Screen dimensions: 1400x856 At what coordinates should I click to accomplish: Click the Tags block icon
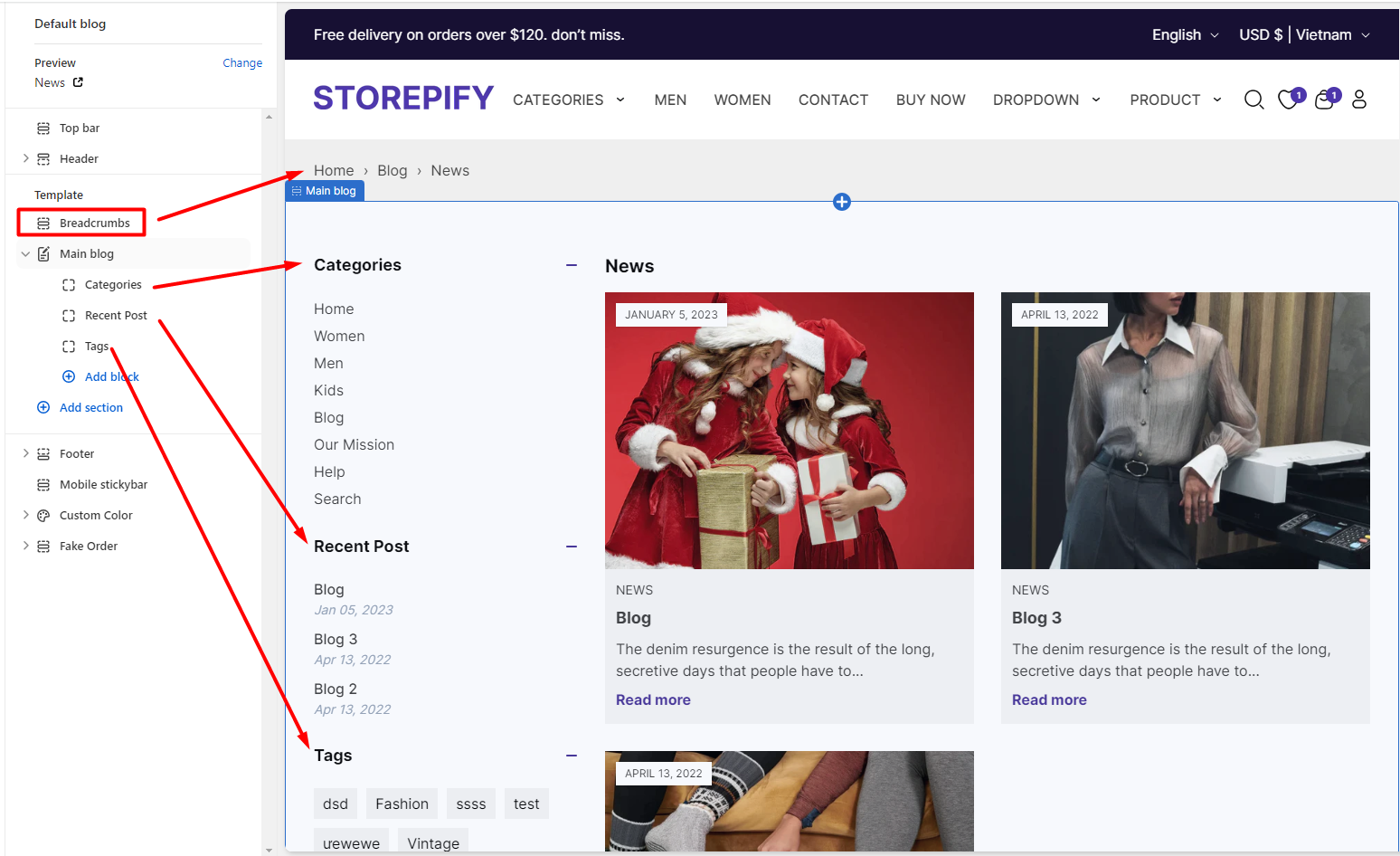(x=69, y=347)
